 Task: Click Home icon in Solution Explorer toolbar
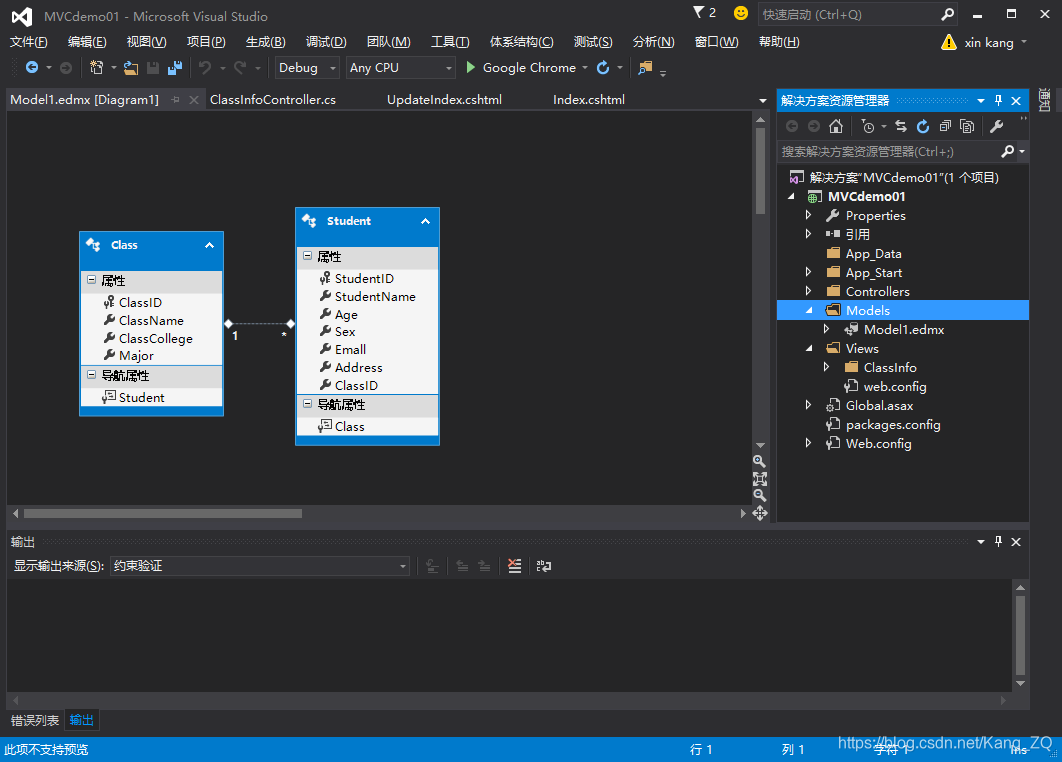tap(836, 126)
